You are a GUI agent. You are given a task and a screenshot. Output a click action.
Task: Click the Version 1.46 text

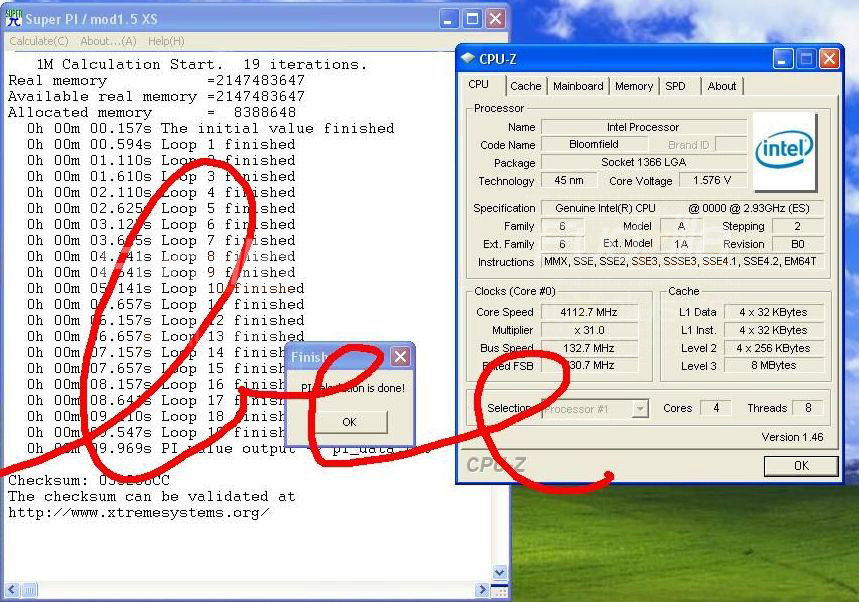[792, 437]
